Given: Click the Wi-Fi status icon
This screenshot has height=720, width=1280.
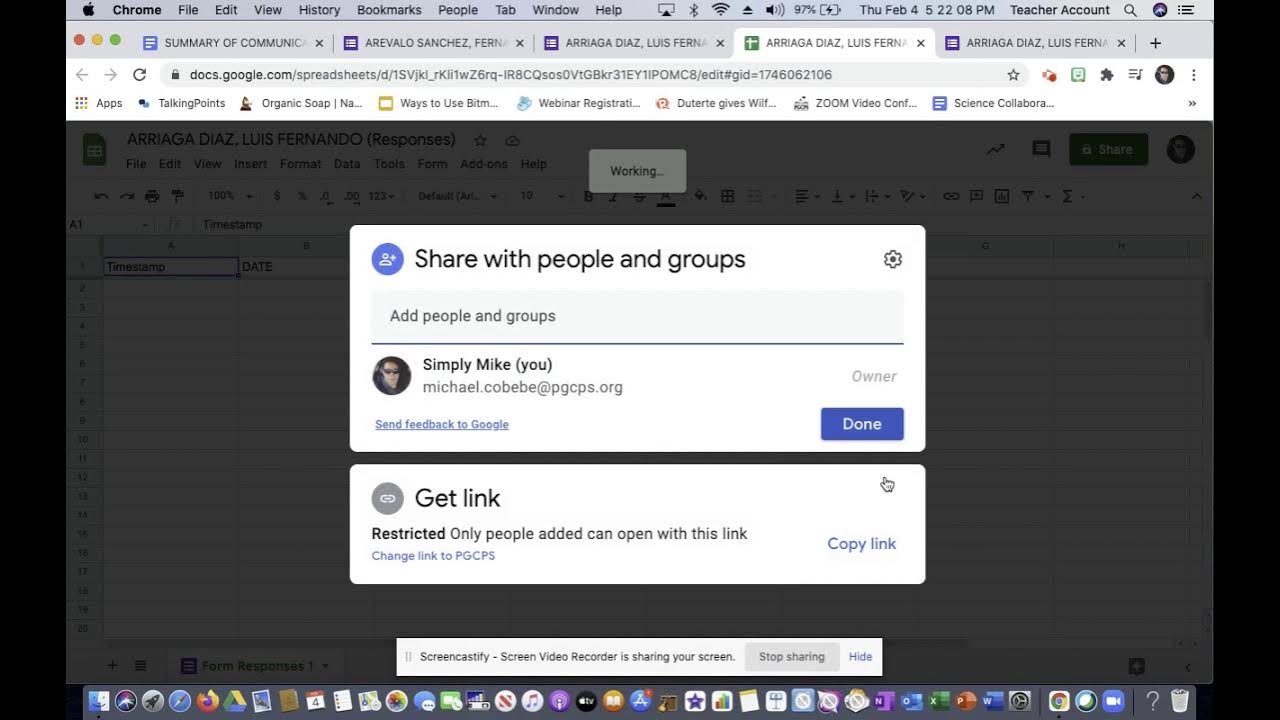Looking at the screenshot, I should [721, 10].
